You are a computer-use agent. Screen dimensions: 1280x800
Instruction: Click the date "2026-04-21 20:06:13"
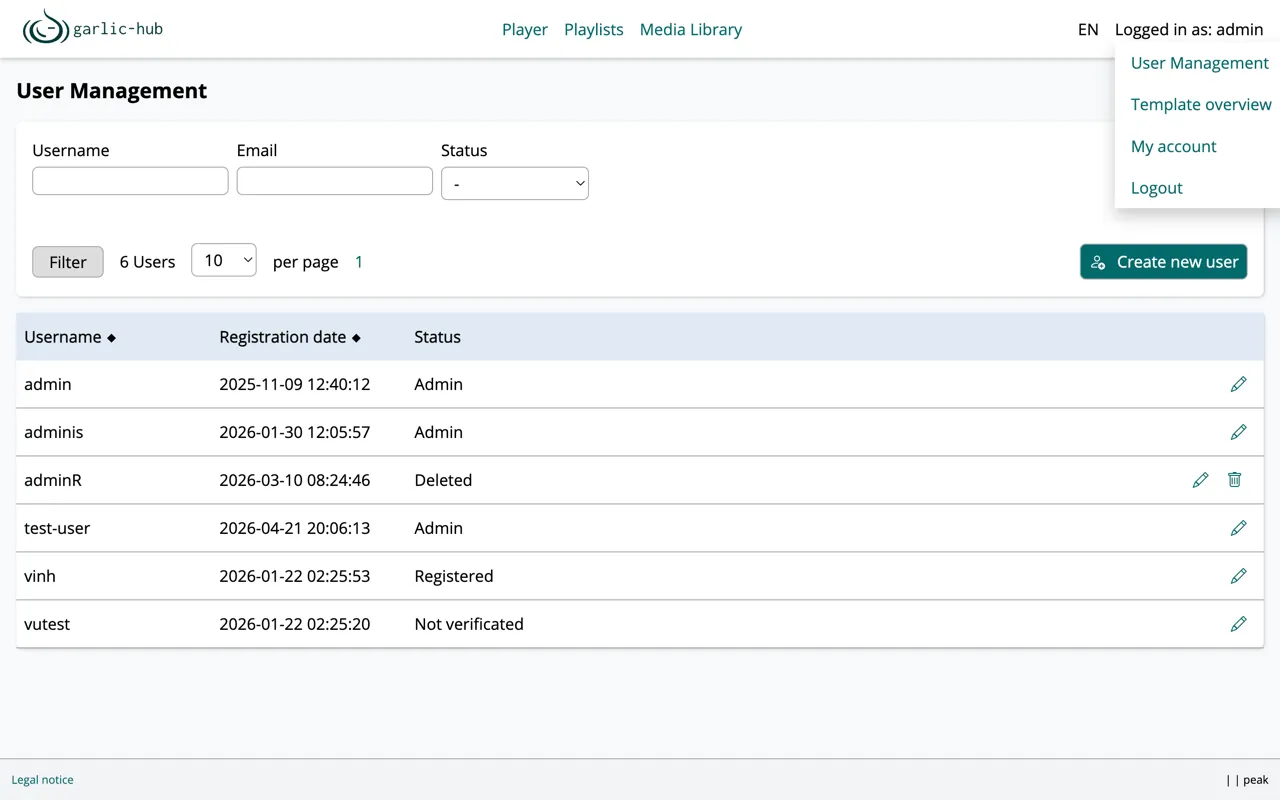(295, 528)
